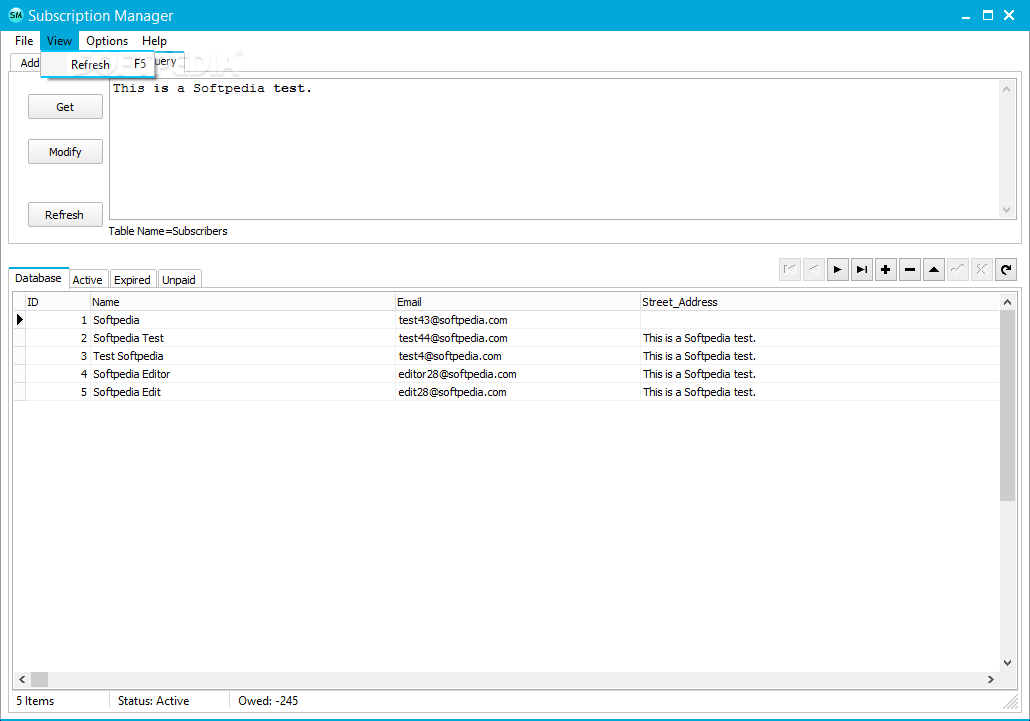Click grid vertical scrollbar down arrow

point(1007,663)
